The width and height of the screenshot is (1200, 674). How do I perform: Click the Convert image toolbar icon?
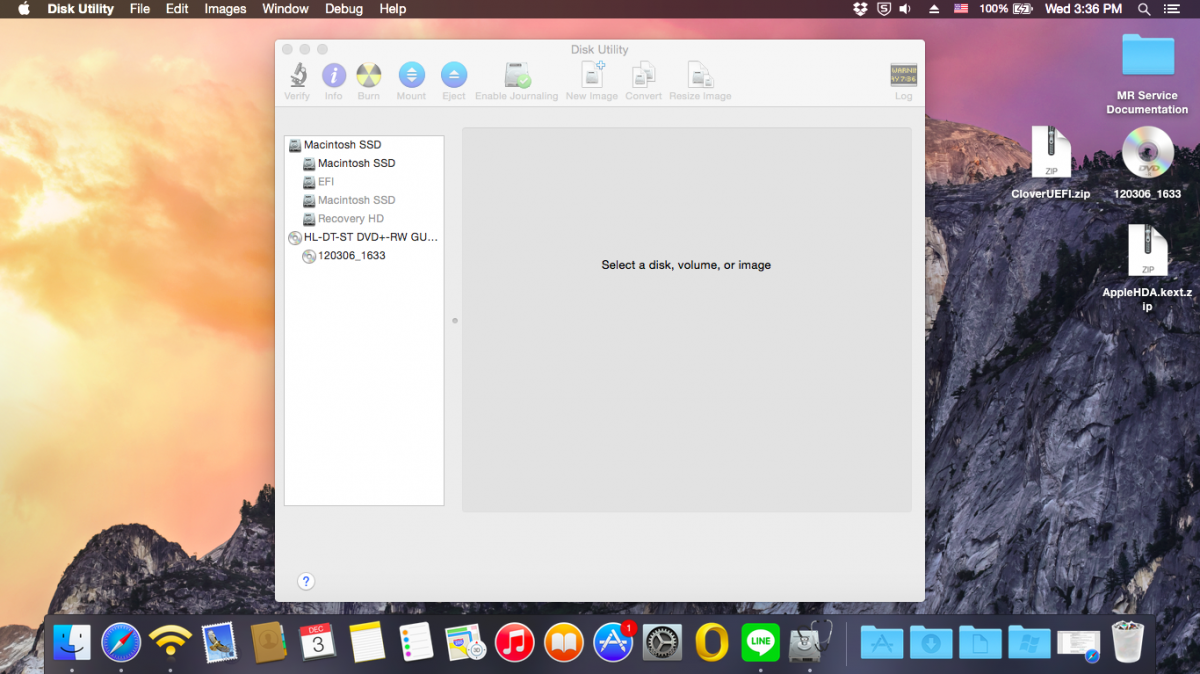pyautogui.click(x=643, y=76)
